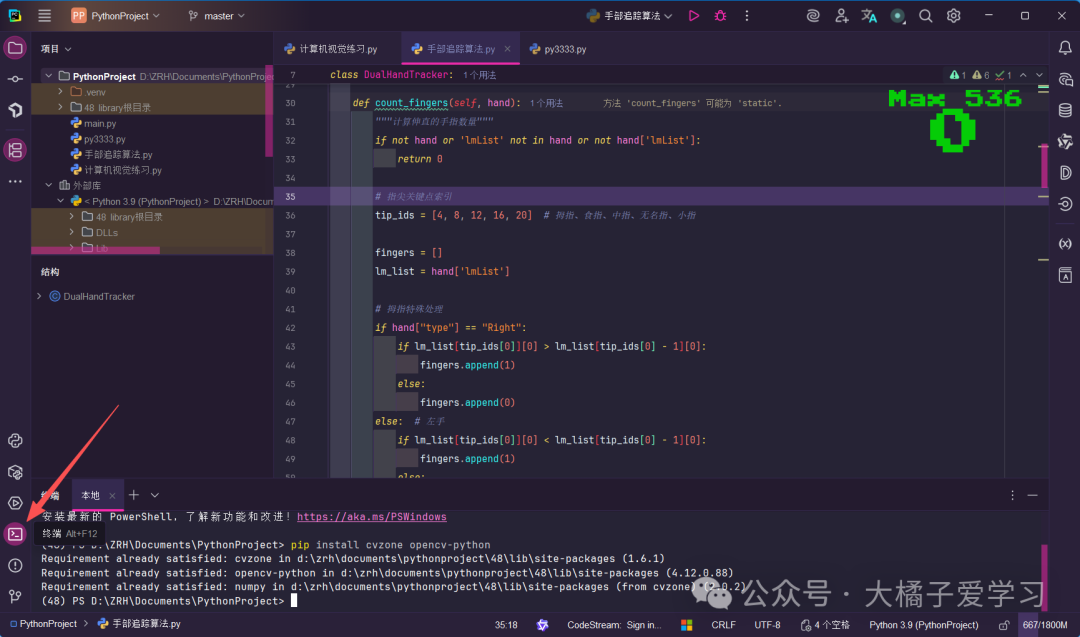Screen dimensions: 1080x637
Task: Open the AI Assistant swirl icon
Action: click(813, 16)
